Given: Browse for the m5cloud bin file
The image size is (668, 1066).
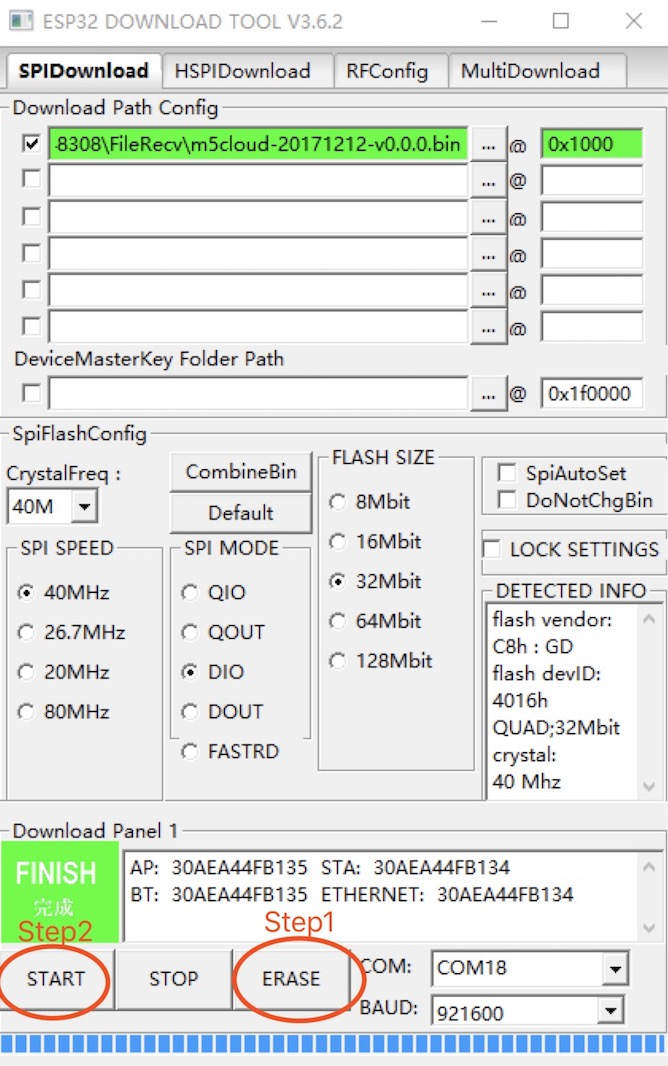Looking at the screenshot, I should click(x=488, y=145).
